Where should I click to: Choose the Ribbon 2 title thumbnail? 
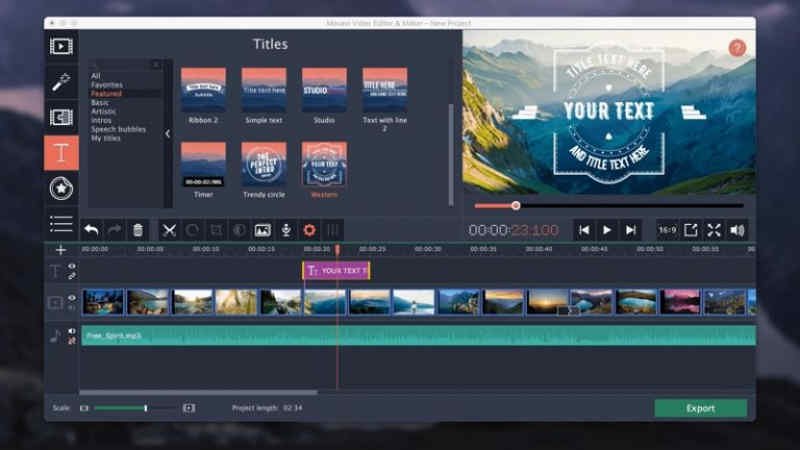[203, 90]
